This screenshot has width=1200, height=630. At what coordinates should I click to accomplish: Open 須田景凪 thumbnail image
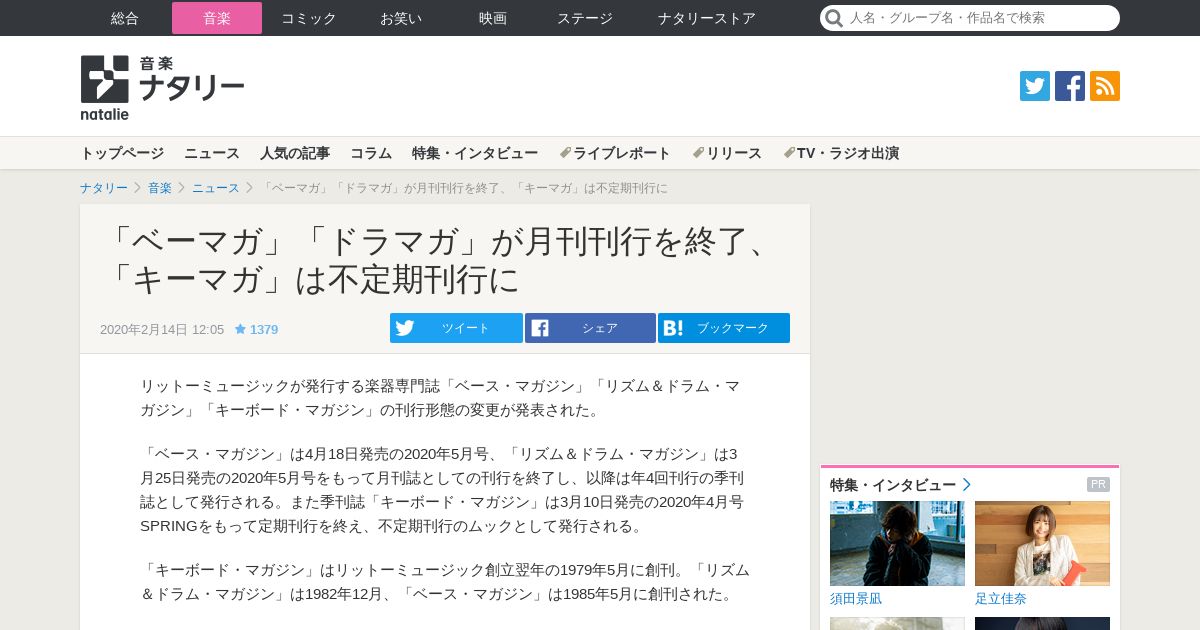click(x=897, y=543)
